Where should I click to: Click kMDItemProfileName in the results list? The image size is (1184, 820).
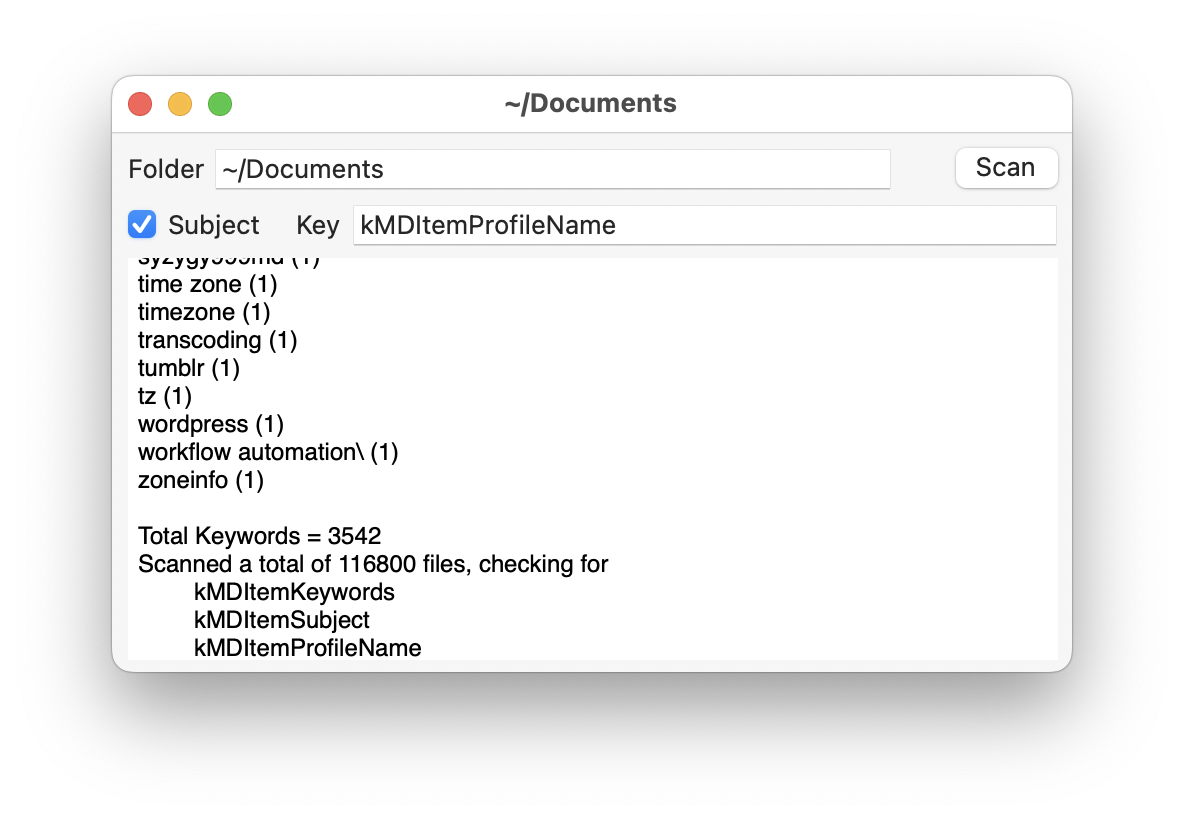point(307,647)
